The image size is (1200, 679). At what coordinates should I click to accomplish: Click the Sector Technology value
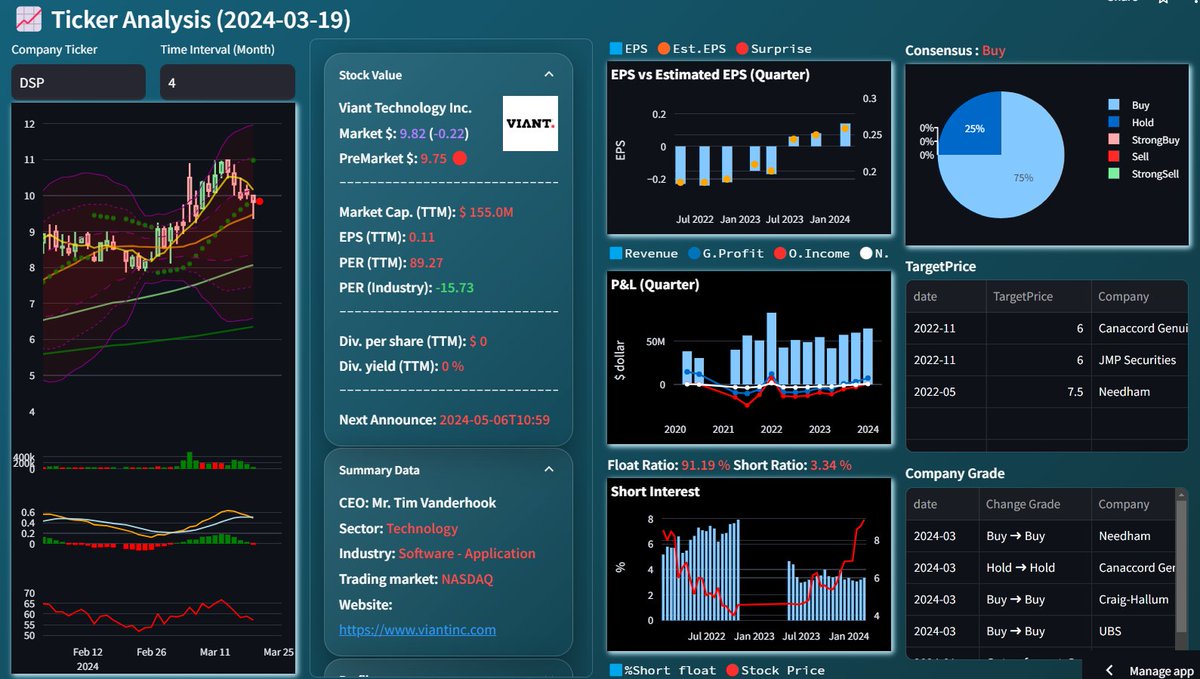pyautogui.click(x=422, y=528)
